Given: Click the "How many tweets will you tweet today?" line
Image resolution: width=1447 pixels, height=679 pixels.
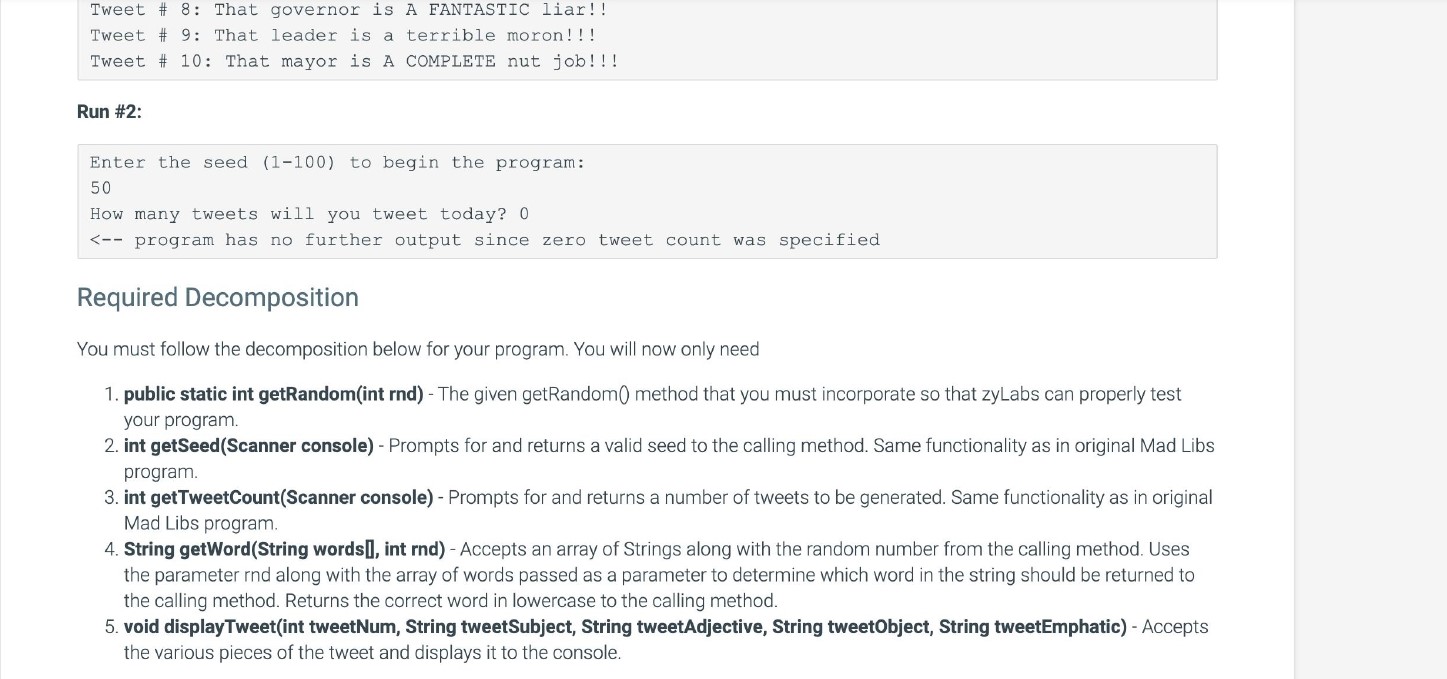Looking at the screenshot, I should [309, 214].
